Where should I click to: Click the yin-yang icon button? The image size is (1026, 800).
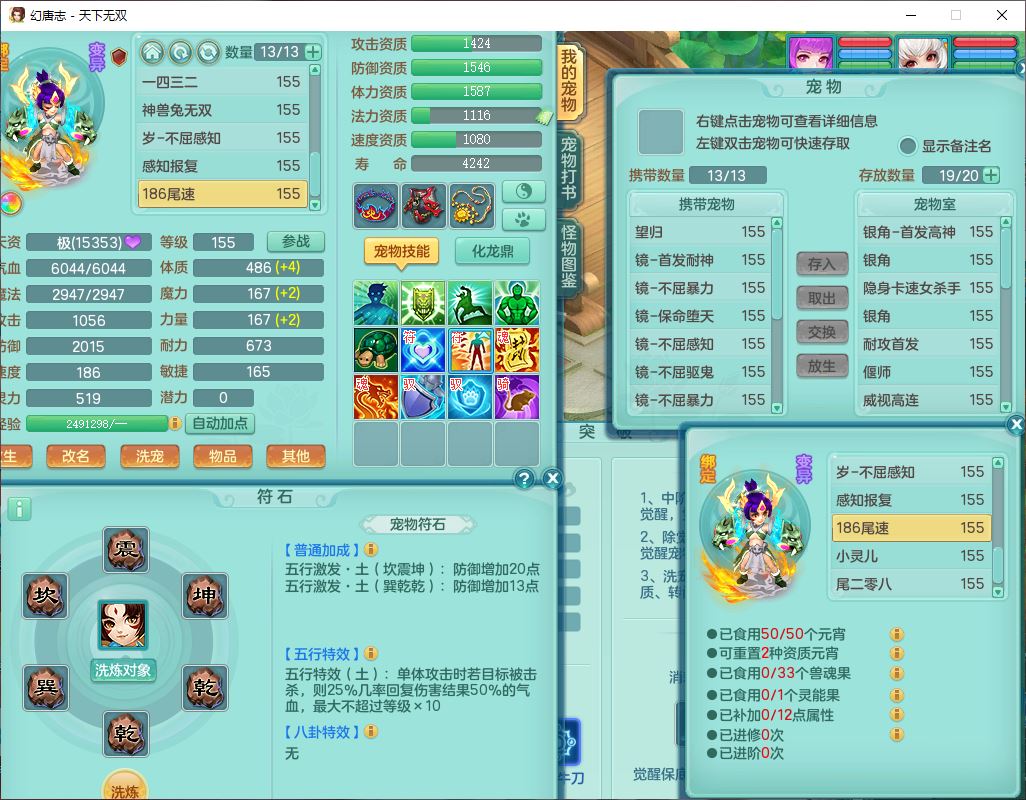click(524, 191)
